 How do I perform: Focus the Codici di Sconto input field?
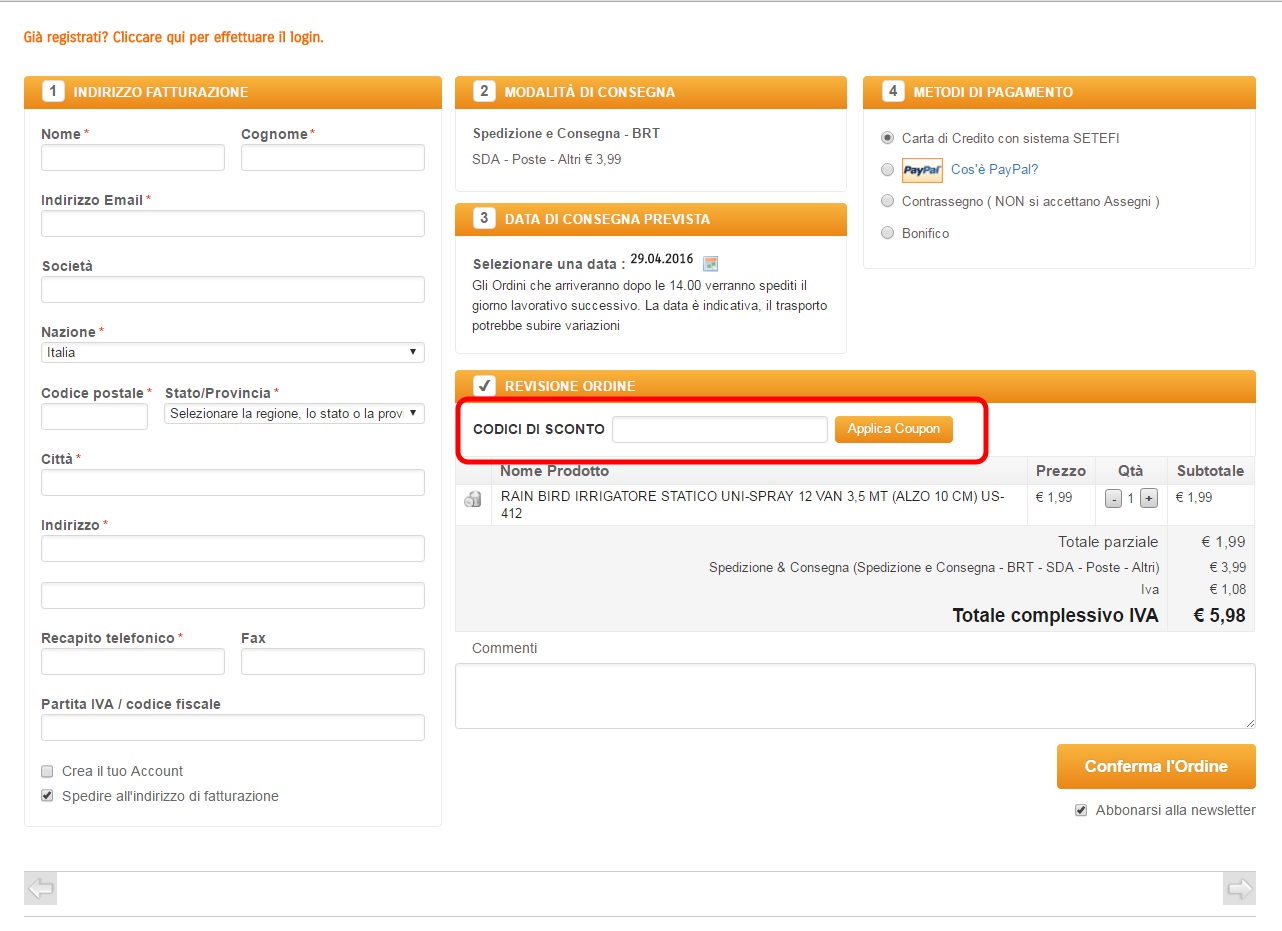click(x=719, y=430)
